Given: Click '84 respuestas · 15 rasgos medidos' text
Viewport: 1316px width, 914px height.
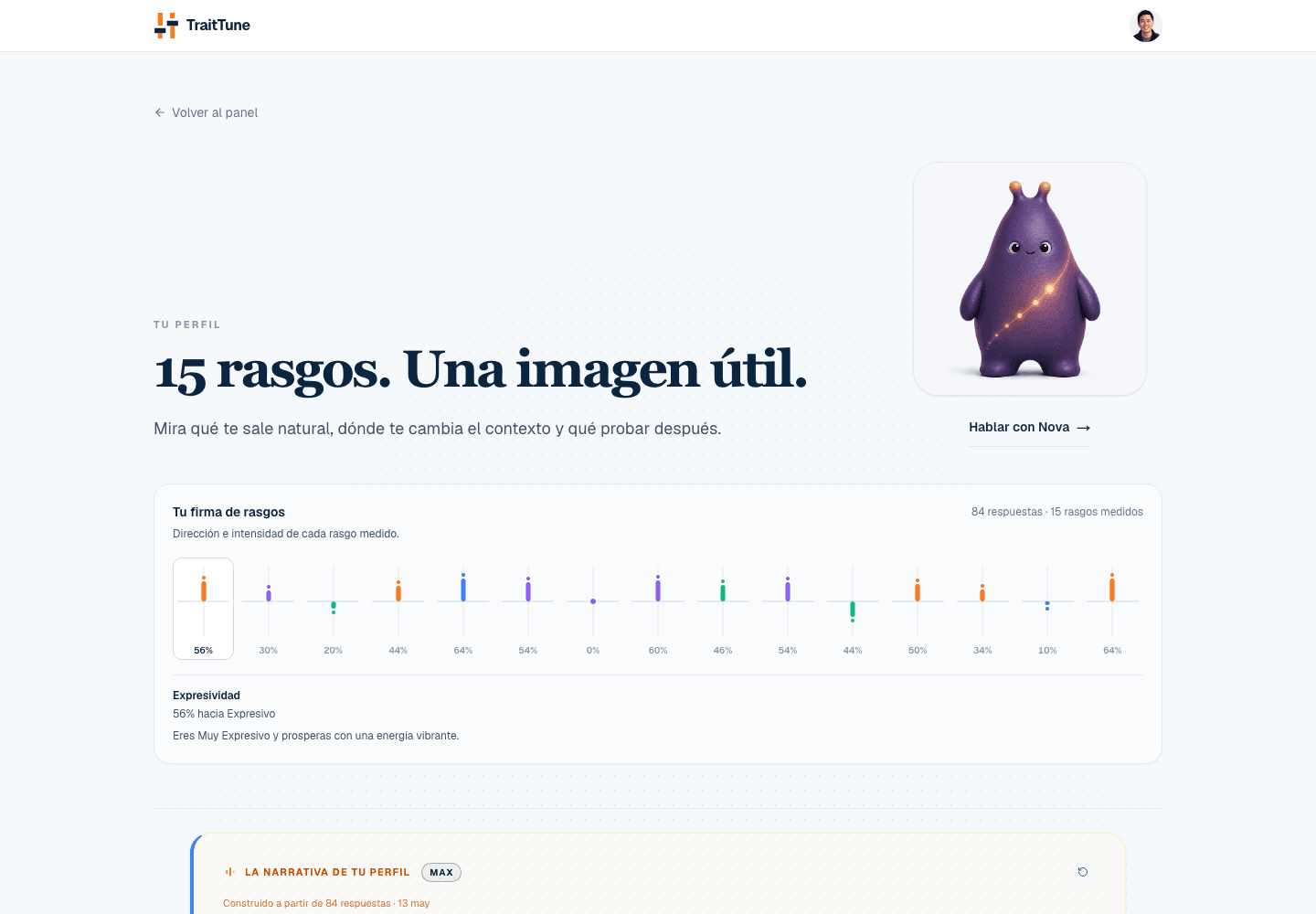Looking at the screenshot, I should pyautogui.click(x=1057, y=512).
